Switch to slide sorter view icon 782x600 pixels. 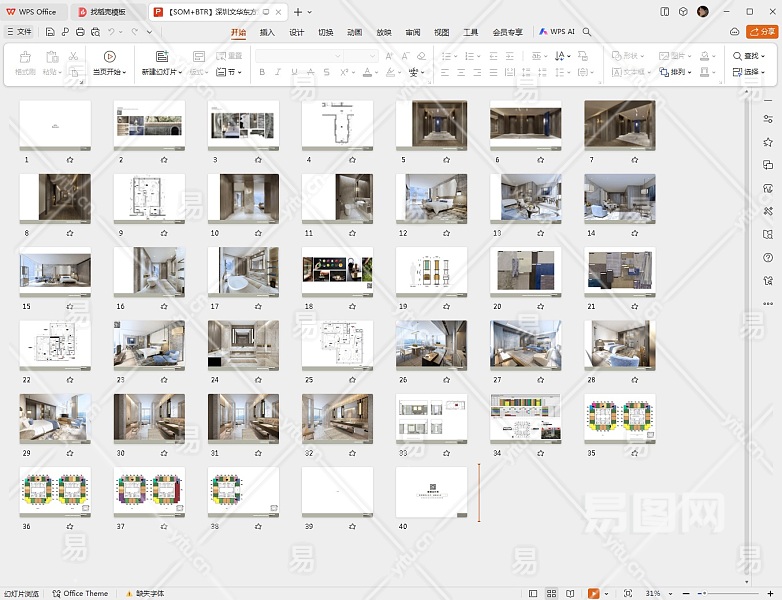coord(551,593)
